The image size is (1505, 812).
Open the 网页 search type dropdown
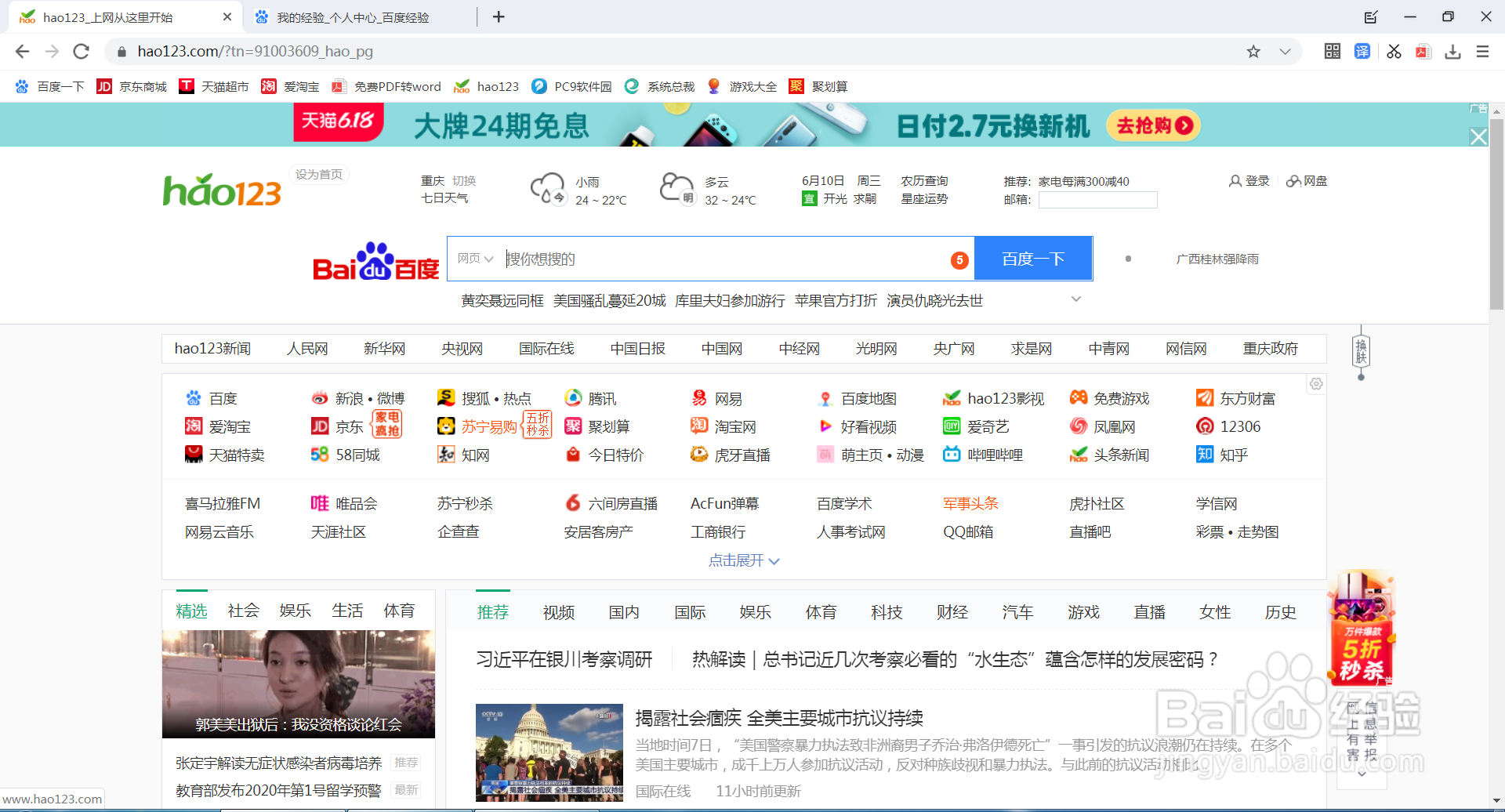click(x=475, y=259)
